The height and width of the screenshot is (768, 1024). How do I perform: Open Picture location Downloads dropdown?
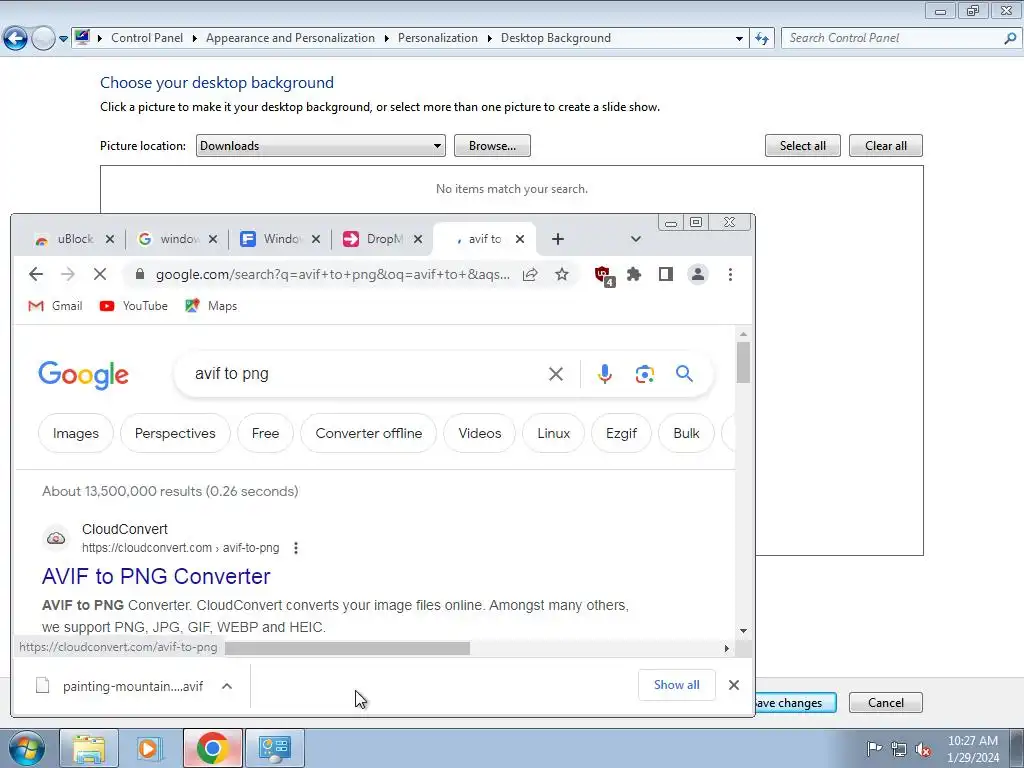321,146
